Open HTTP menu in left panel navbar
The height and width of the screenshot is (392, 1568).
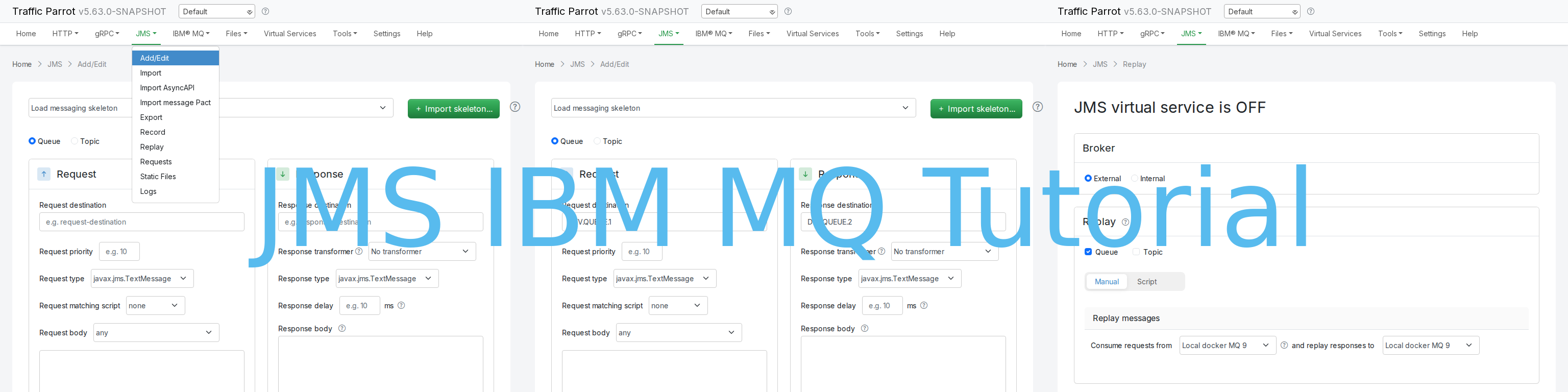[65, 34]
